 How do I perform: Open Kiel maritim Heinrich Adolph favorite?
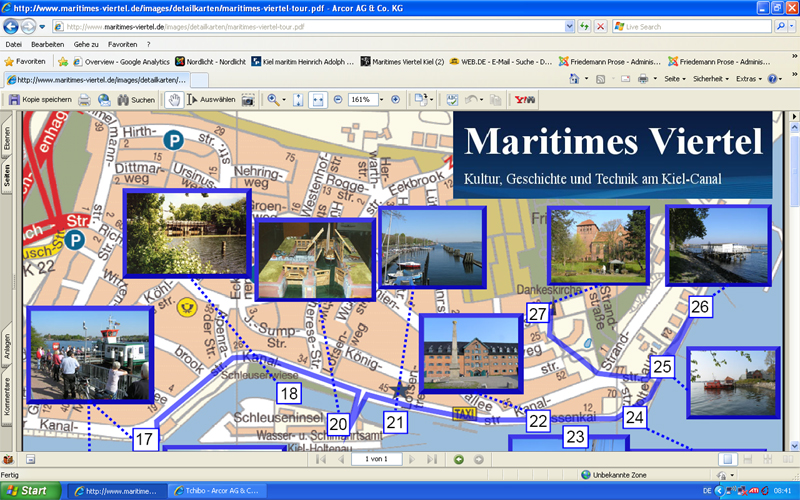point(303,62)
